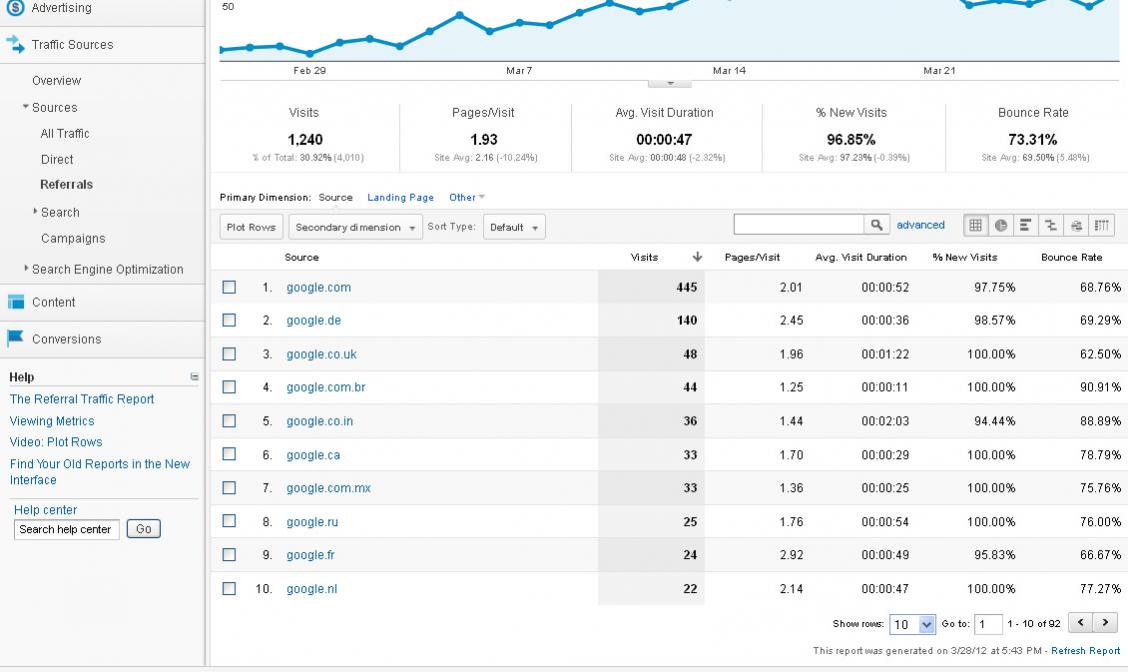
Task: Open All Traffic report
Action: coord(65,133)
